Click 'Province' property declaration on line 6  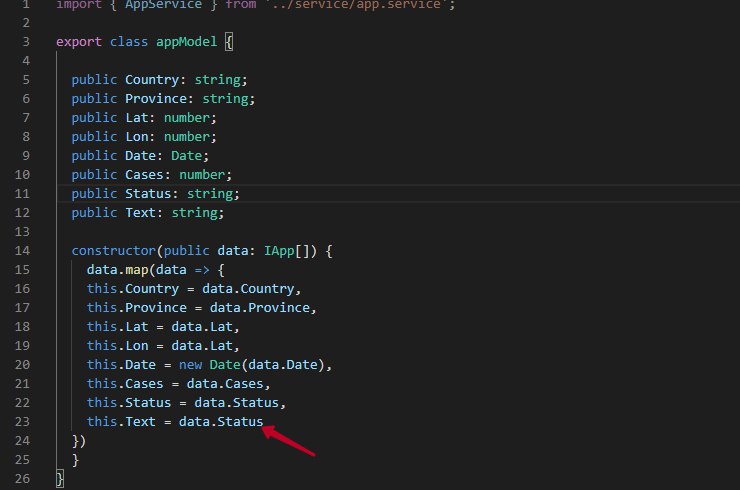(x=156, y=99)
